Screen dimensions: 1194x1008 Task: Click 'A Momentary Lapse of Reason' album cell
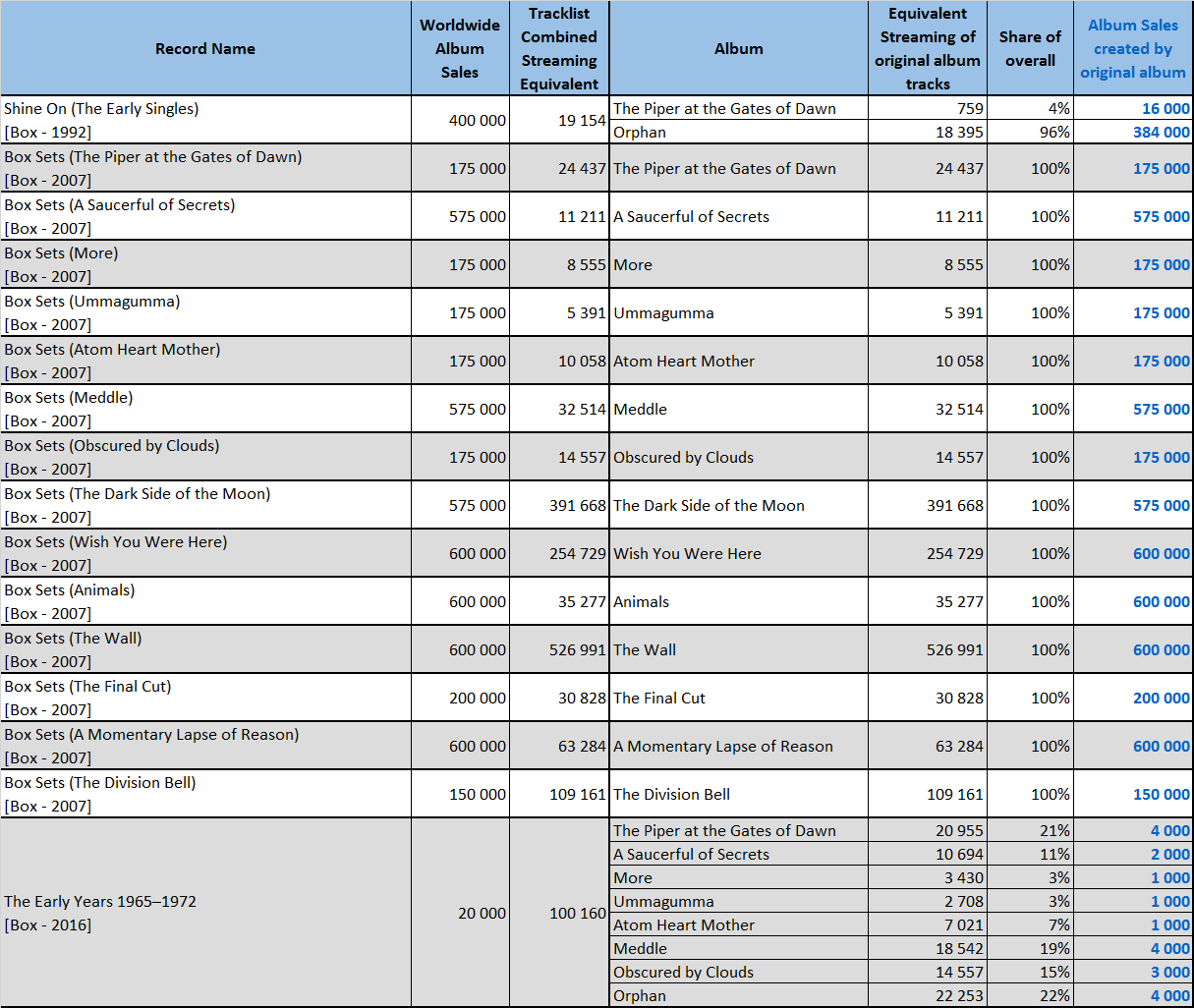click(x=739, y=746)
